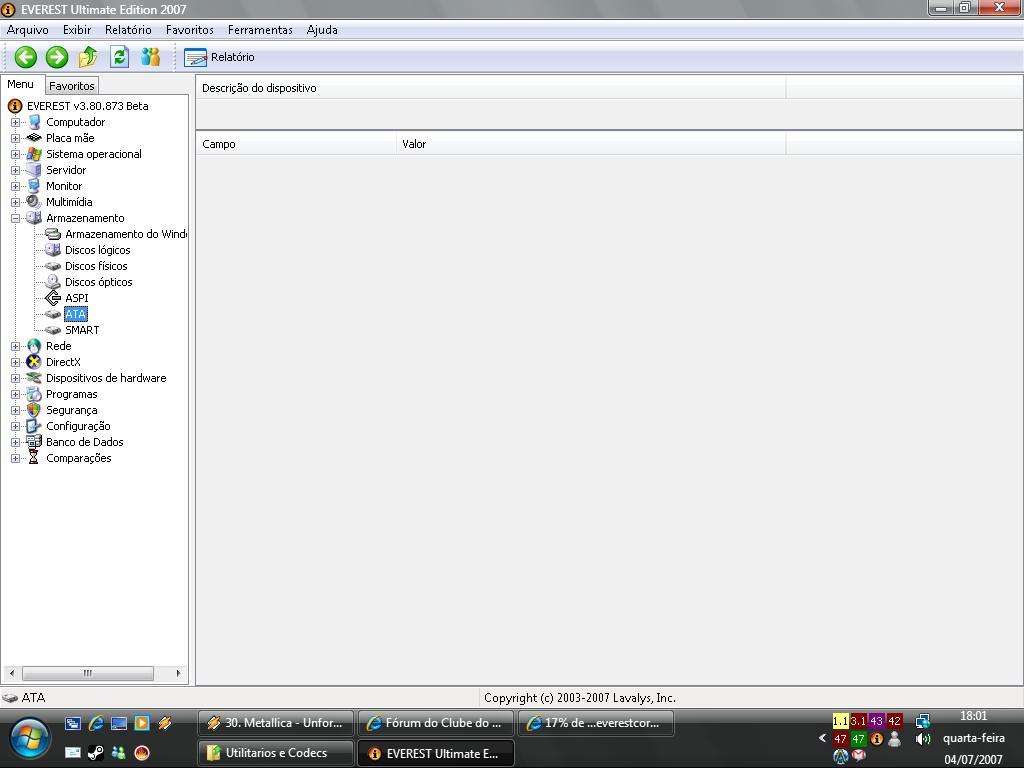
Task: Open the Favoritos menu in the menu bar
Action: tap(189, 30)
